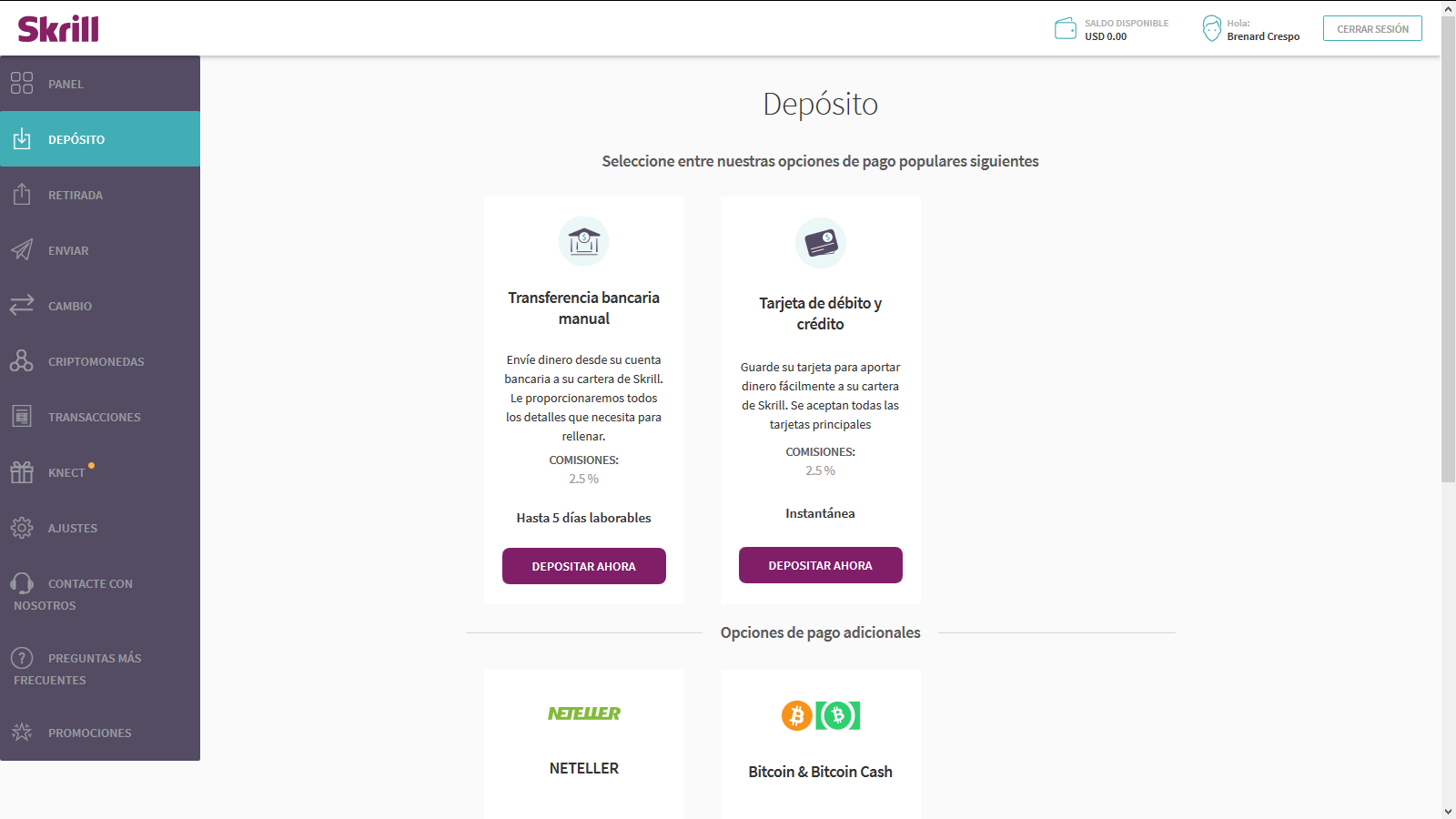The width and height of the screenshot is (1456, 819).
Task: Click the credit card icon
Action: (x=821, y=243)
